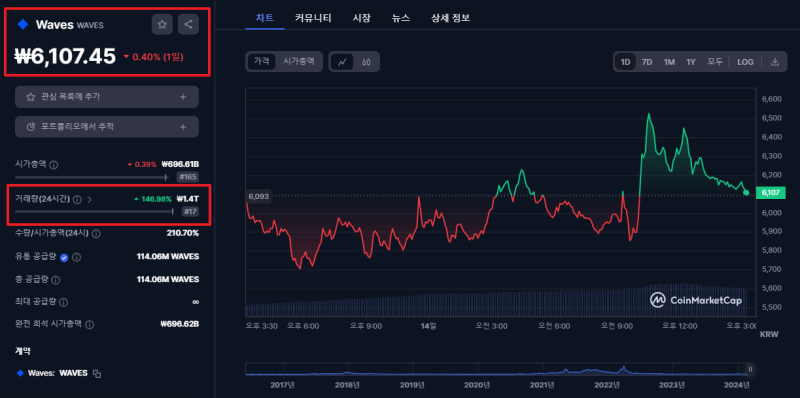Screen dimensions: 800x398
Task: Open the market cap info tooltip icon
Action: (54, 165)
